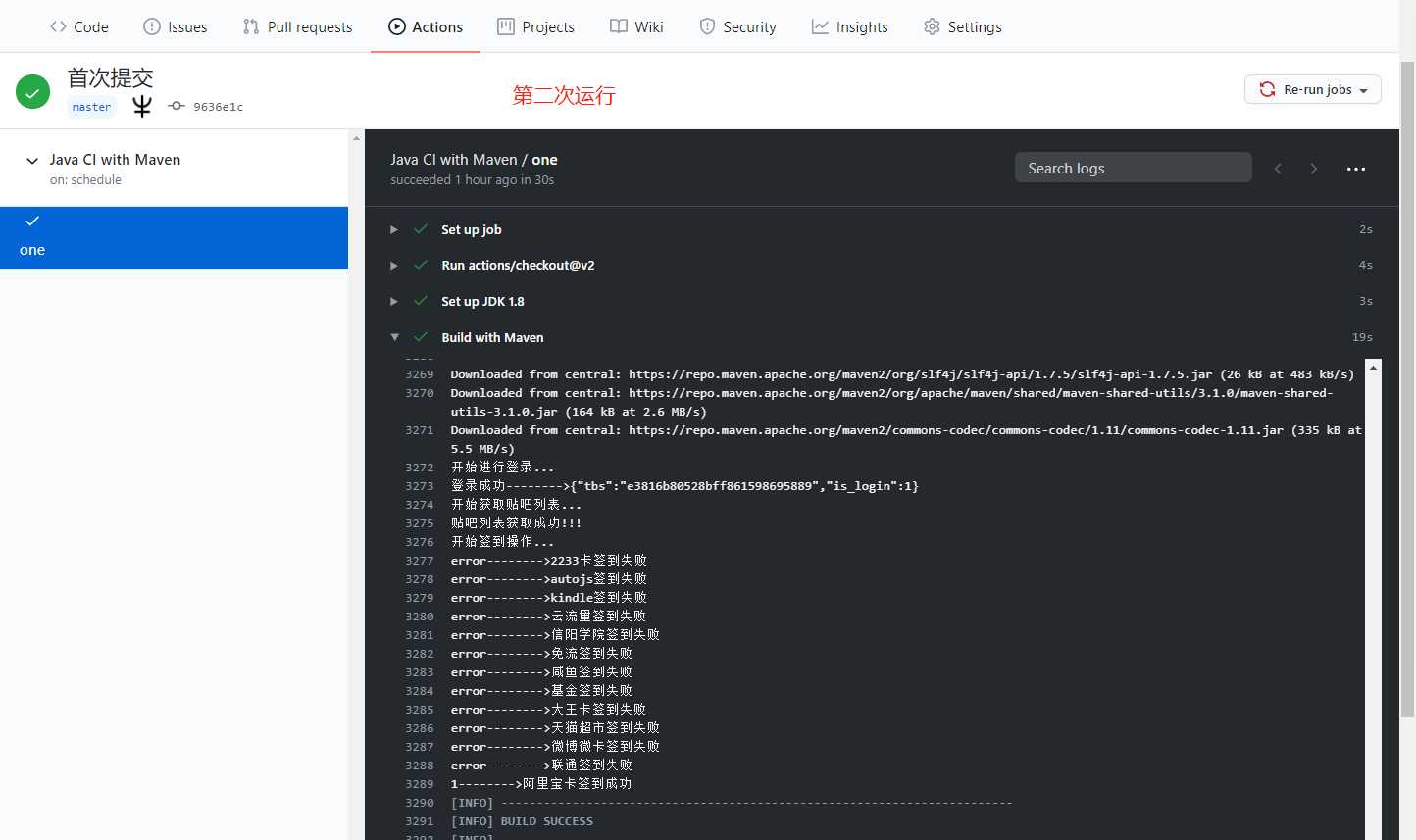Viewport: 1416px width, 840px height.
Task: Open the Settings tab
Action: coord(962,27)
